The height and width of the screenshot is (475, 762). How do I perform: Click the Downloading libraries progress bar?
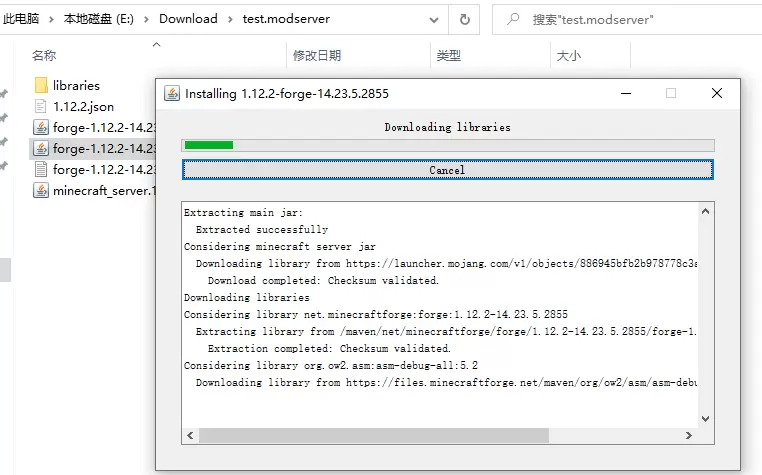(x=448, y=145)
